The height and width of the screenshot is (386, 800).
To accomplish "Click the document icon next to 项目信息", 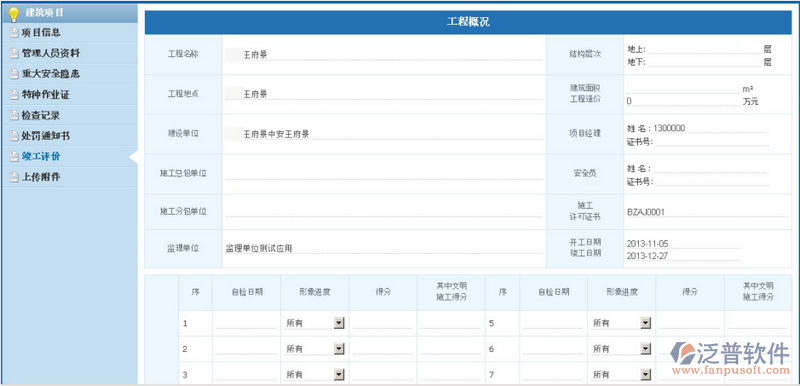I will point(15,33).
